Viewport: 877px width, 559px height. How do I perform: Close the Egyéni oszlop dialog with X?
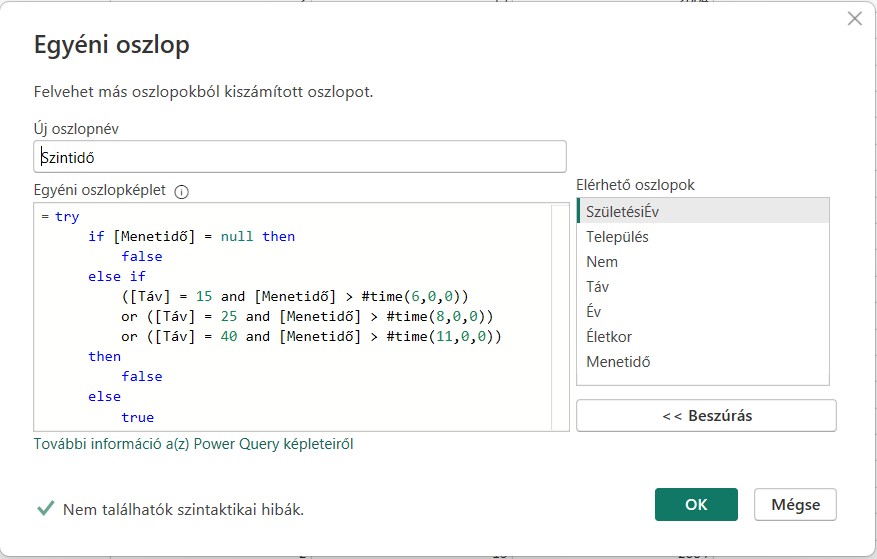click(x=855, y=18)
